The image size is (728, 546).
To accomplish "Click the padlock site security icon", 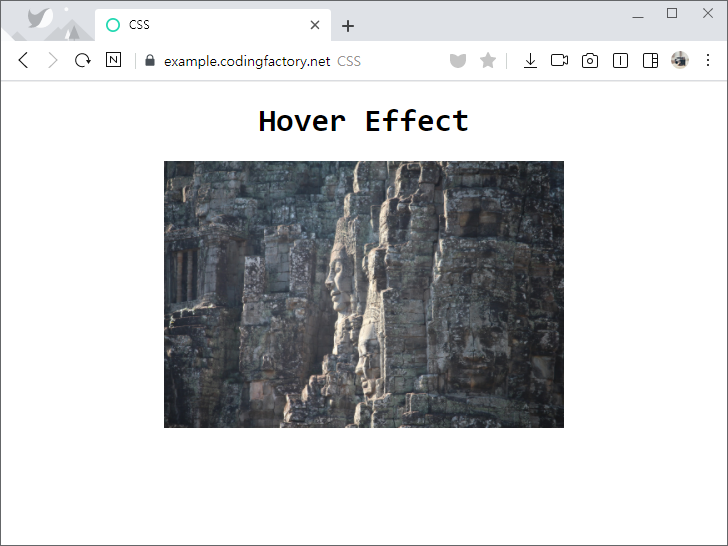I will [150, 60].
